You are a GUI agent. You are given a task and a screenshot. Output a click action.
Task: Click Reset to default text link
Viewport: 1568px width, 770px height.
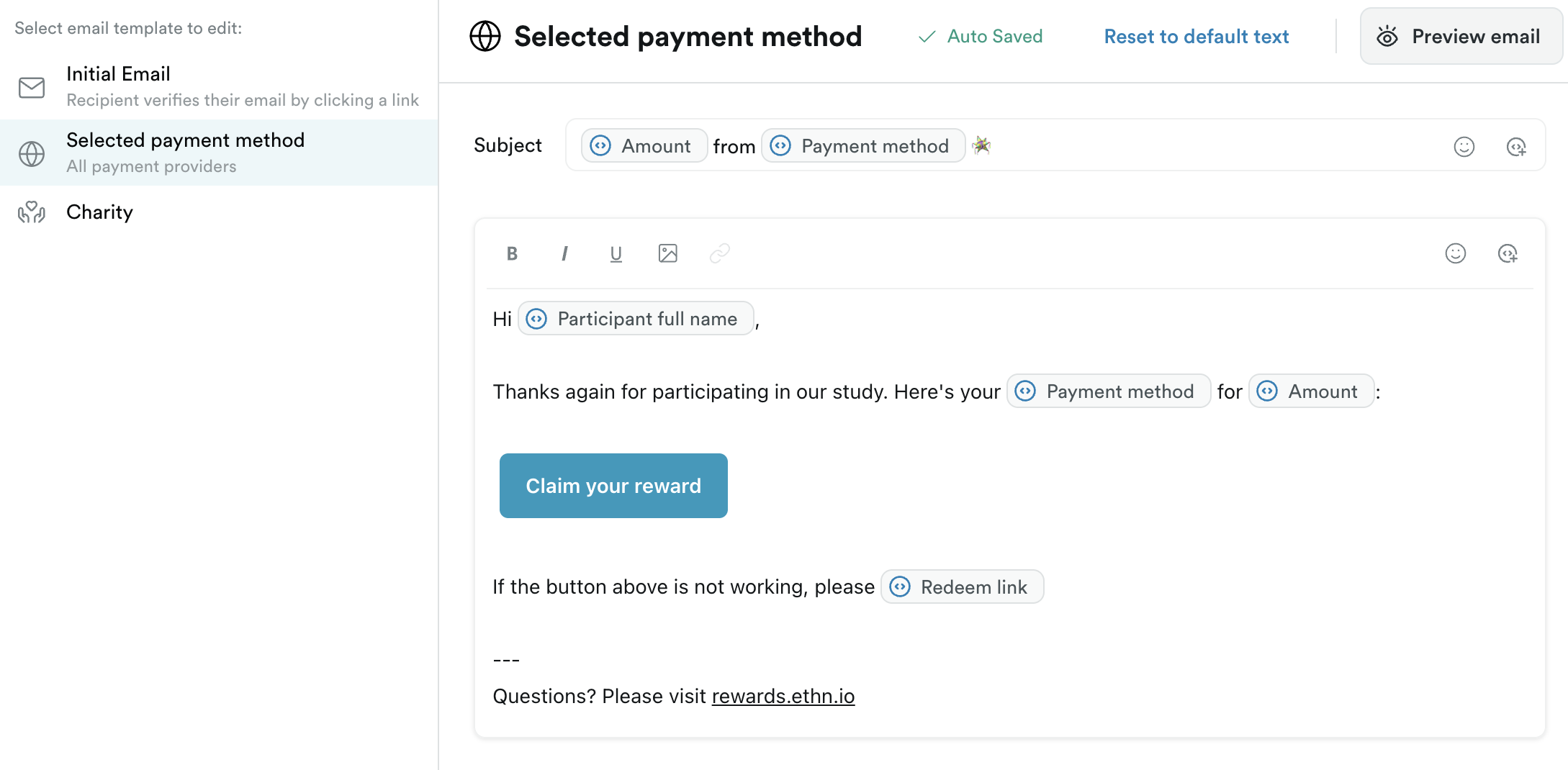click(x=1197, y=36)
